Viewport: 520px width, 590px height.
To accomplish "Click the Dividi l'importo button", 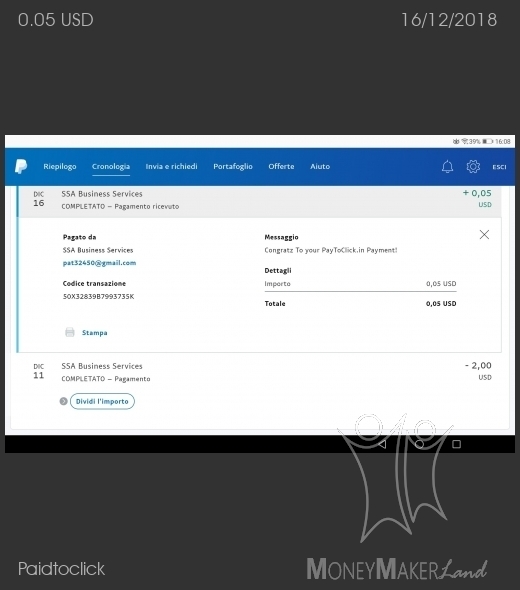I will [x=102, y=401].
